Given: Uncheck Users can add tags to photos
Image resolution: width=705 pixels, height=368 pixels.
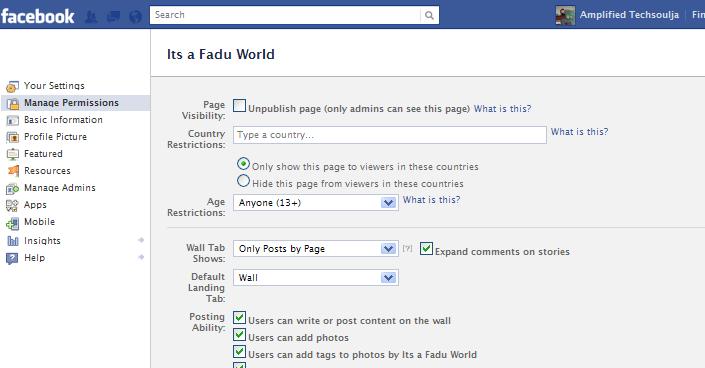Looking at the screenshot, I should (x=240, y=352).
